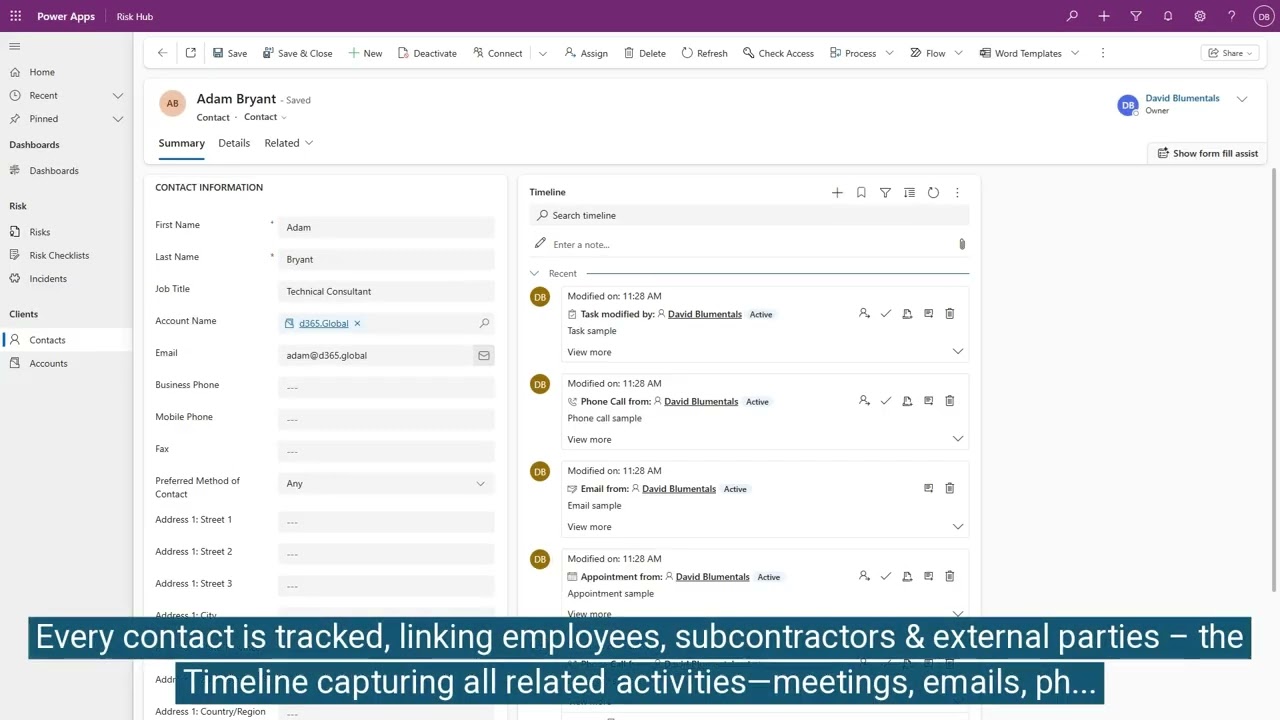
Task: Switch to the Details tab
Action: point(234,143)
